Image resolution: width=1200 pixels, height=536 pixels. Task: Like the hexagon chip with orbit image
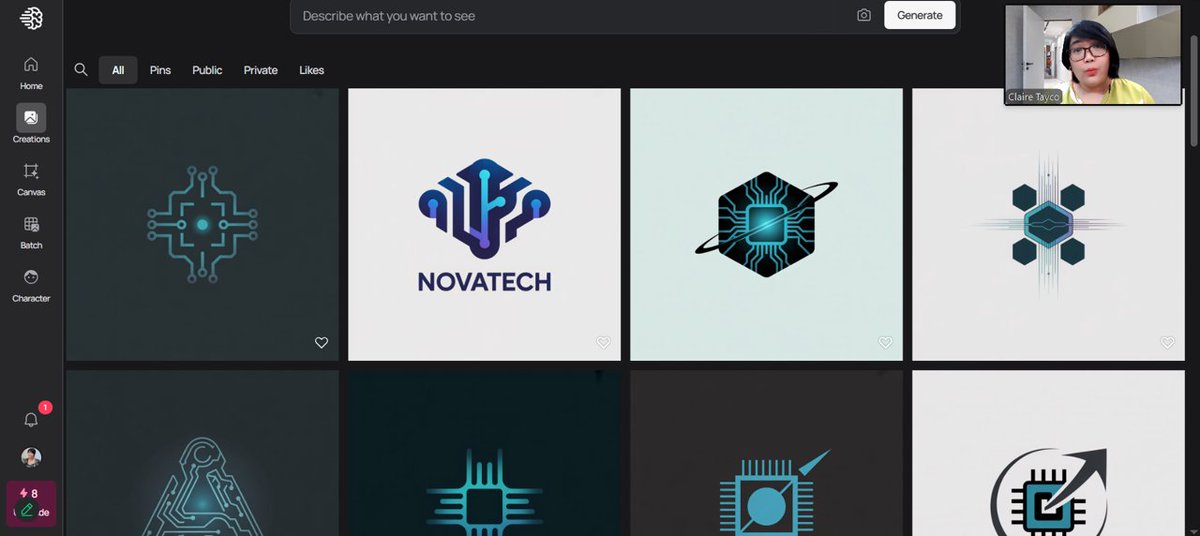tap(885, 342)
